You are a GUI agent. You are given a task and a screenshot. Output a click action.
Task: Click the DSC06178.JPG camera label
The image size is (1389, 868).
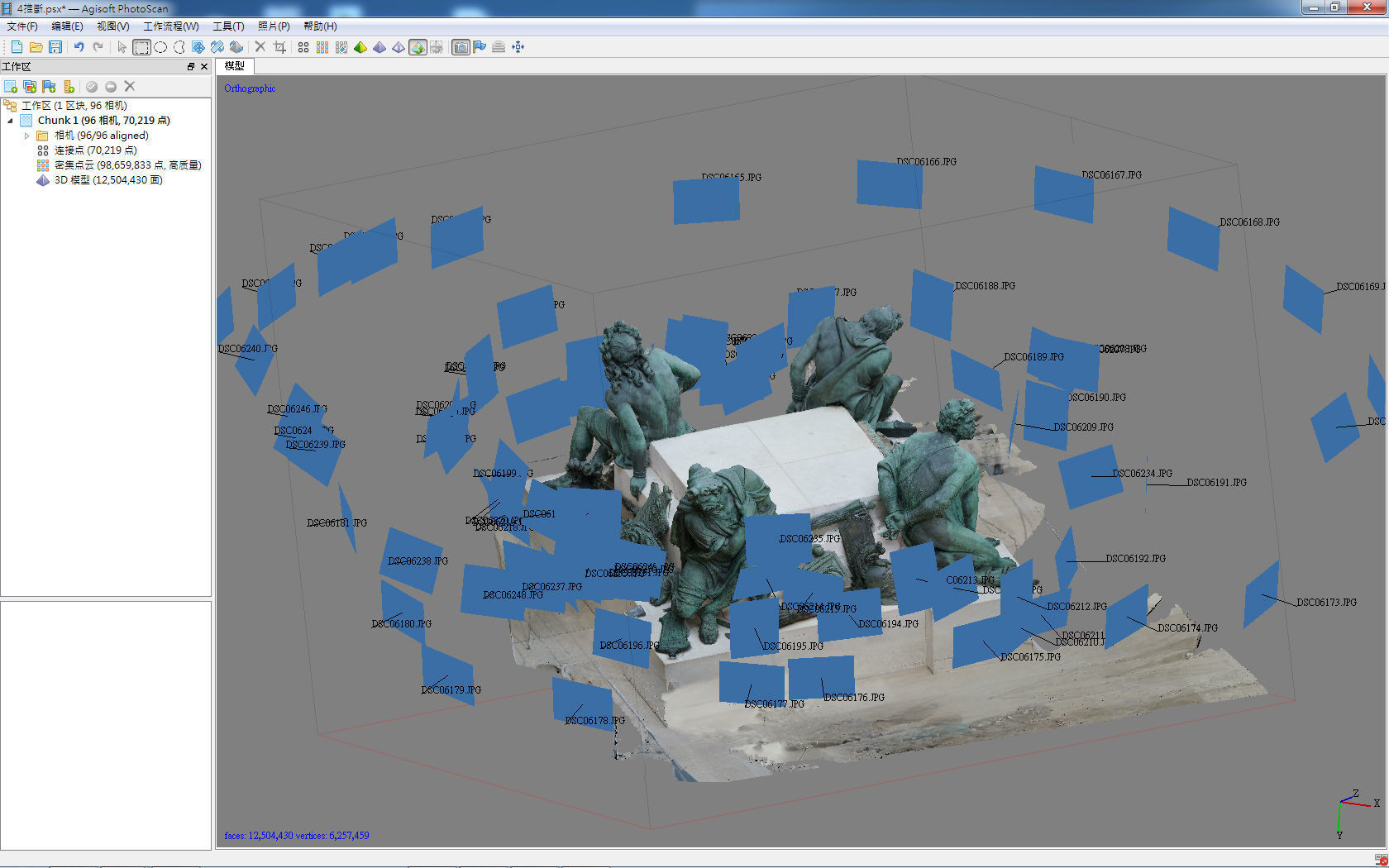594,721
